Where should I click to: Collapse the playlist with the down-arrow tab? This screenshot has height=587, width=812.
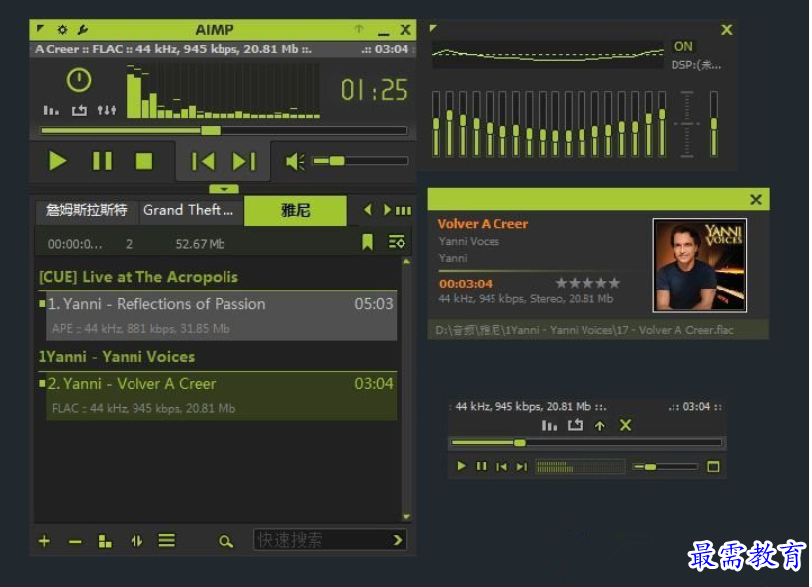pos(224,189)
